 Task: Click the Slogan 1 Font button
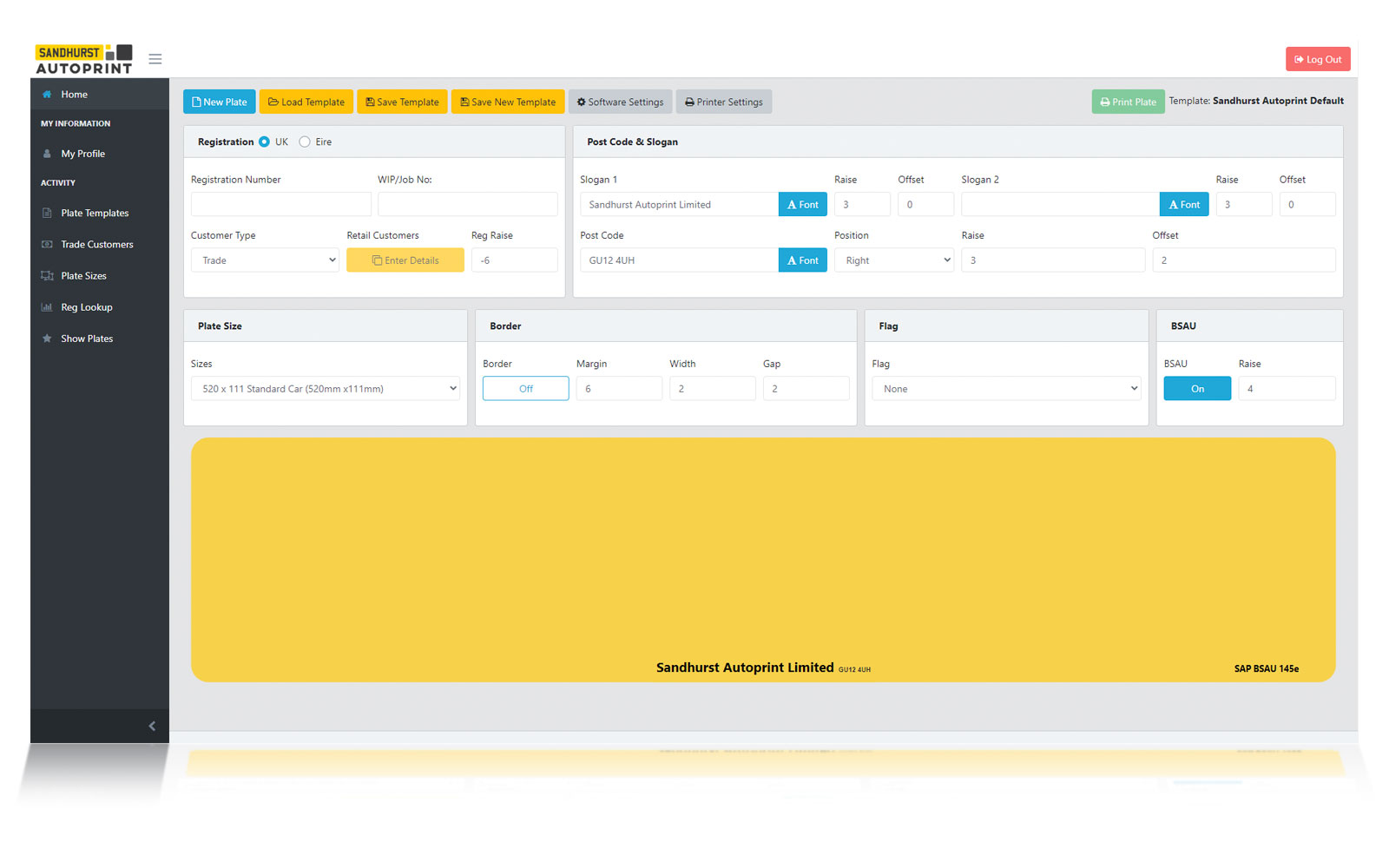803,205
